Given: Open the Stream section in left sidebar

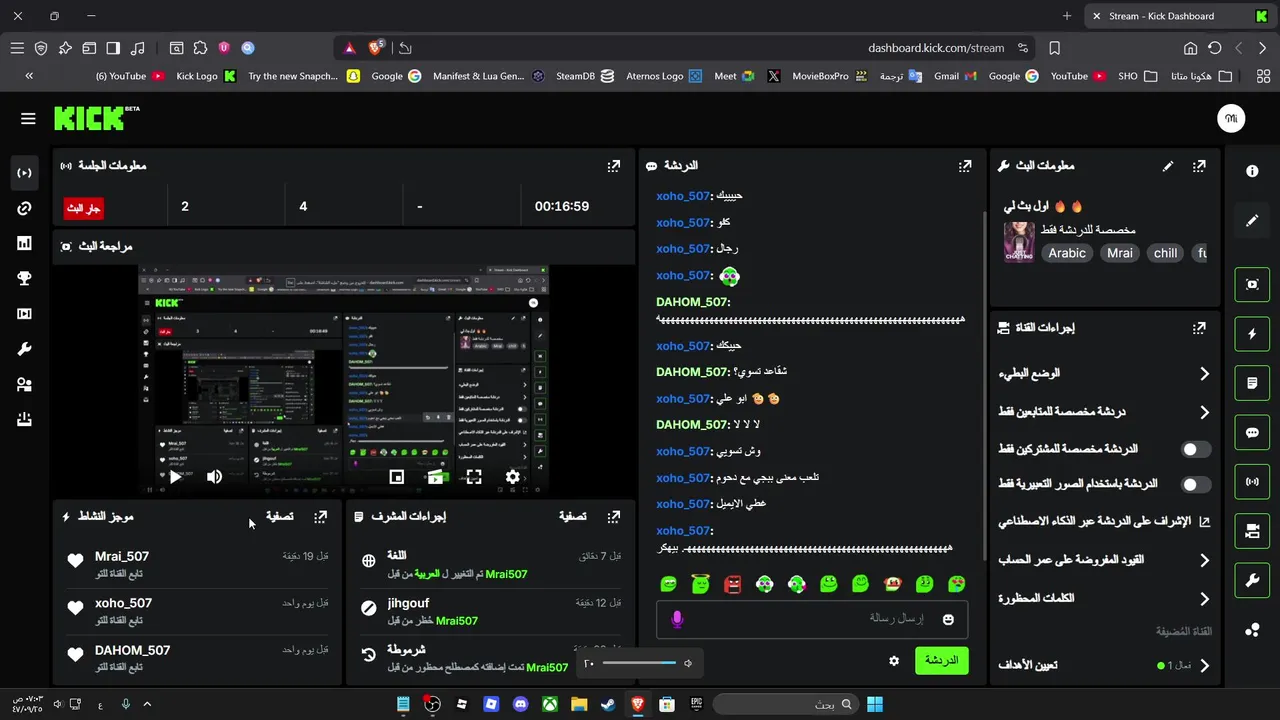Looking at the screenshot, I should pyautogui.click(x=25, y=173).
